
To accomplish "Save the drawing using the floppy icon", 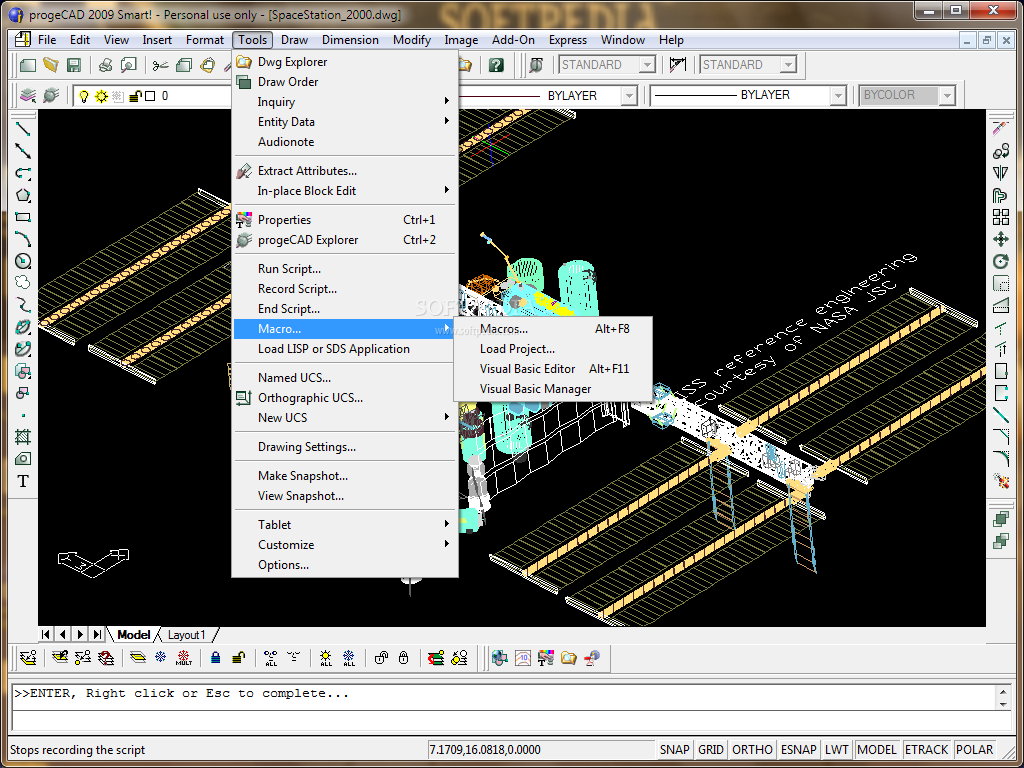I will click(x=73, y=65).
